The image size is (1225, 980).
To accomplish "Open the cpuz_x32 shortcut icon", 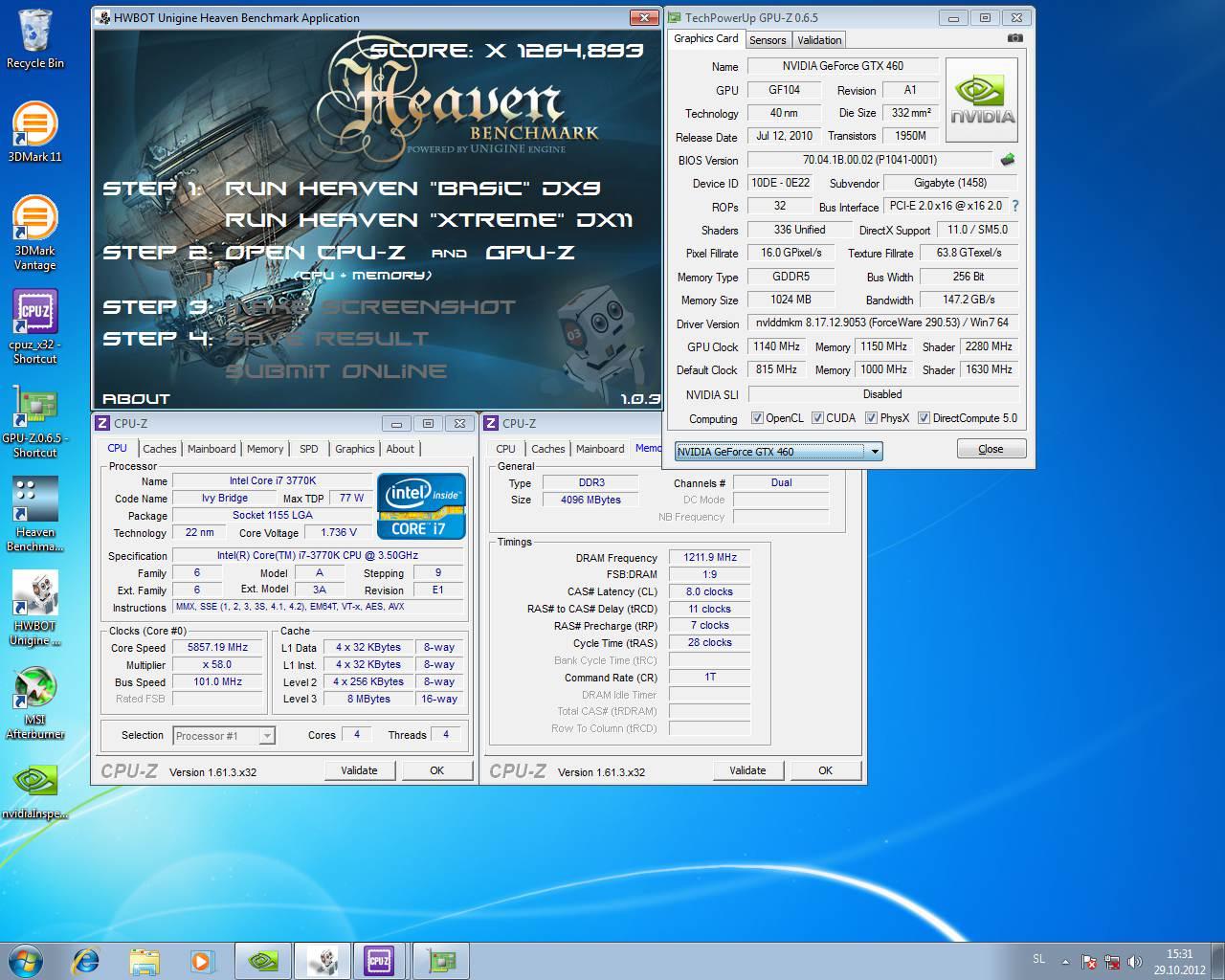I will (35, 326).
